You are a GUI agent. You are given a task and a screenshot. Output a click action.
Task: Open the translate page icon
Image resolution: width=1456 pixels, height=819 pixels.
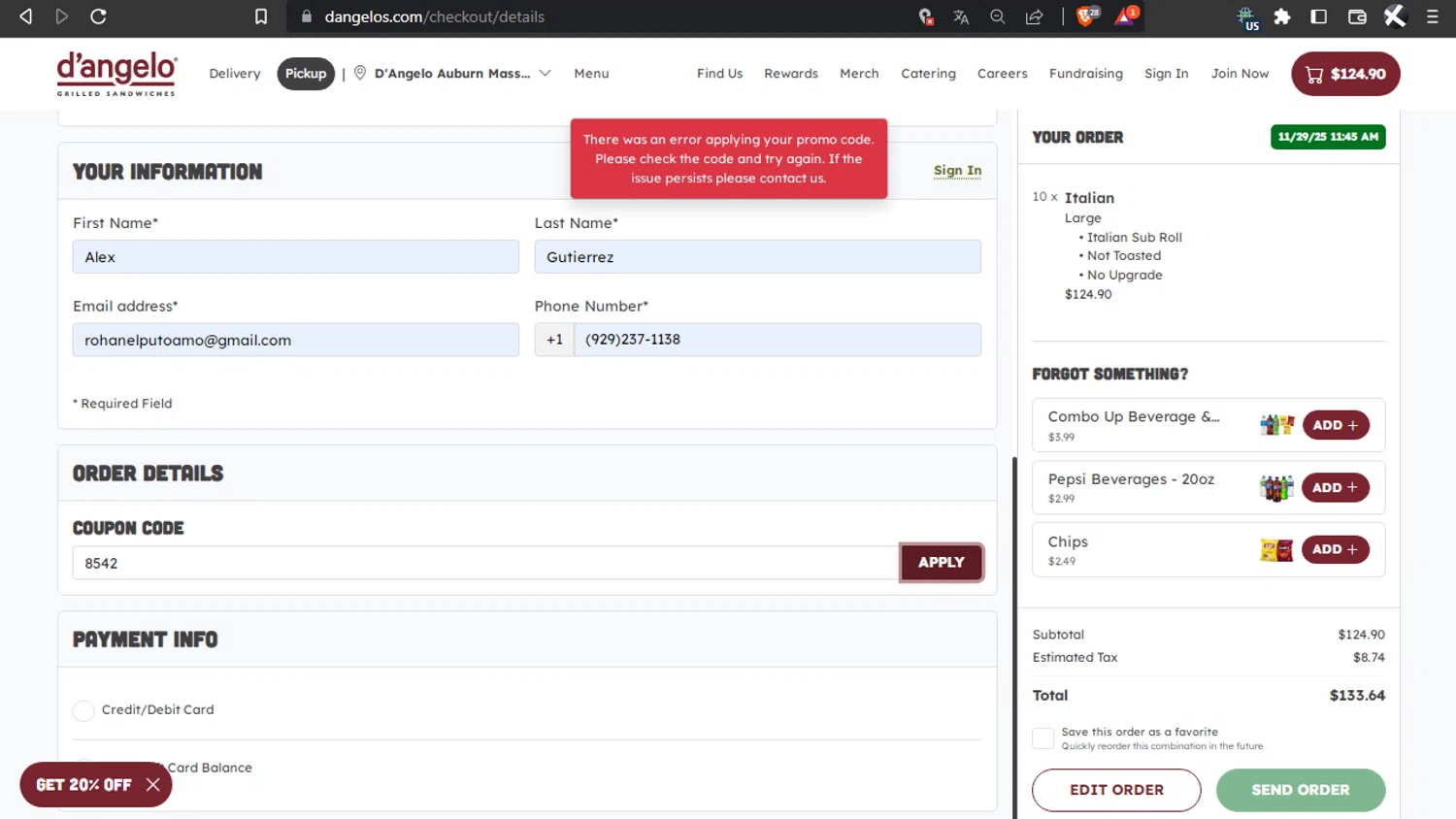[961, 16]
